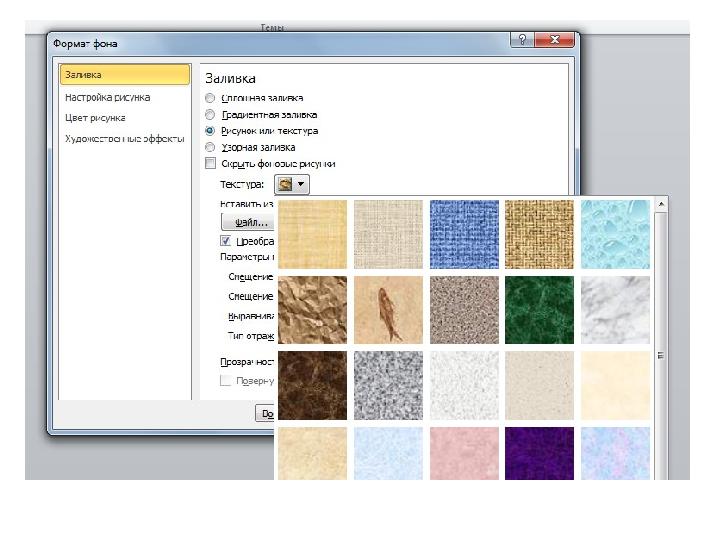Click the texture gallery scrollbar grip

click(661, 355)
